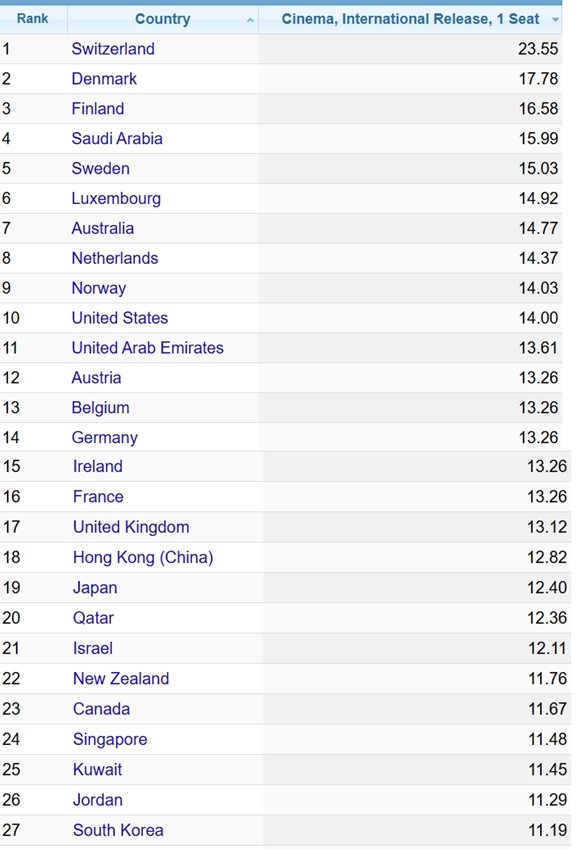Click the Australia country link

tap(102, 228)
